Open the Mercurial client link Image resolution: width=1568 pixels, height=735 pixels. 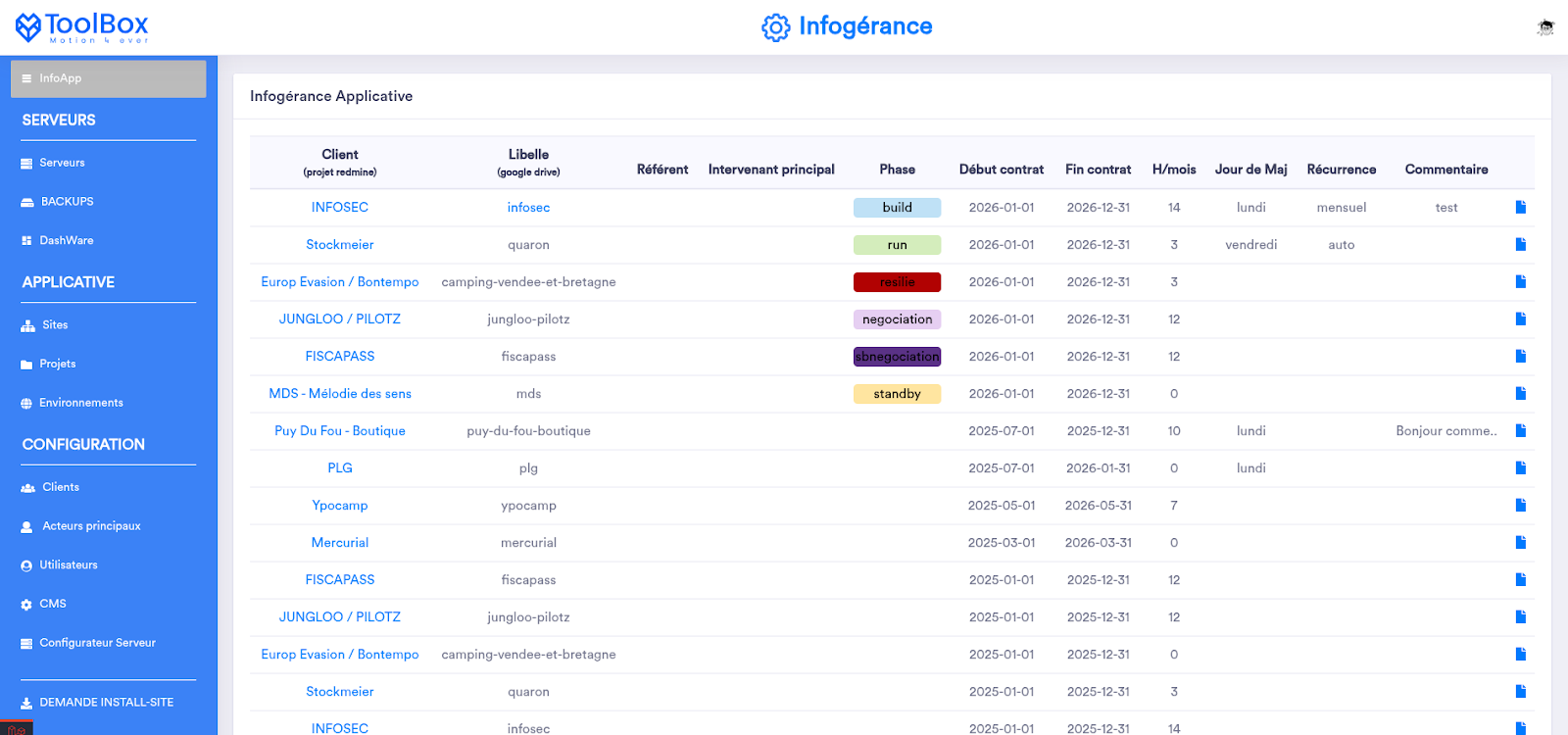pos(340,543)
